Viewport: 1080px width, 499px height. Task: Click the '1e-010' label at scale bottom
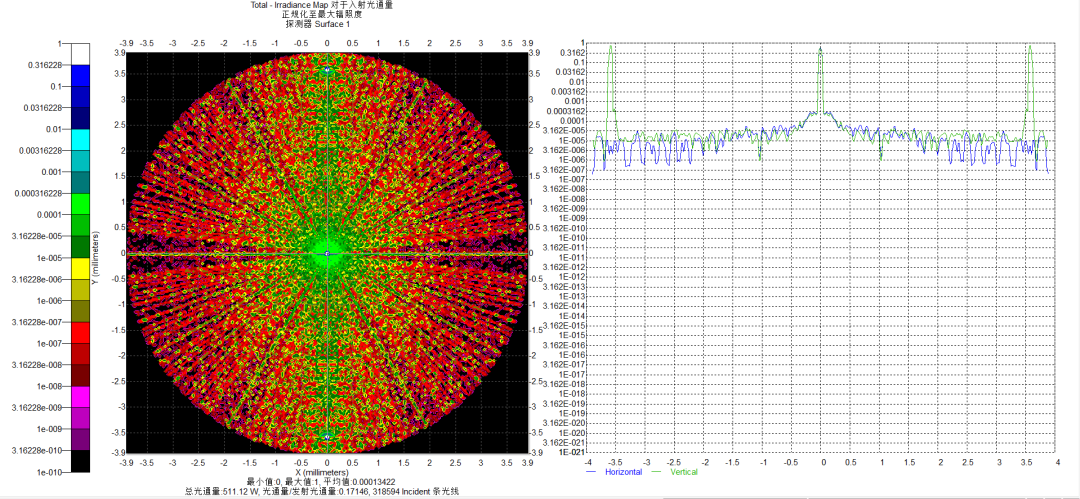pos(49,471)
